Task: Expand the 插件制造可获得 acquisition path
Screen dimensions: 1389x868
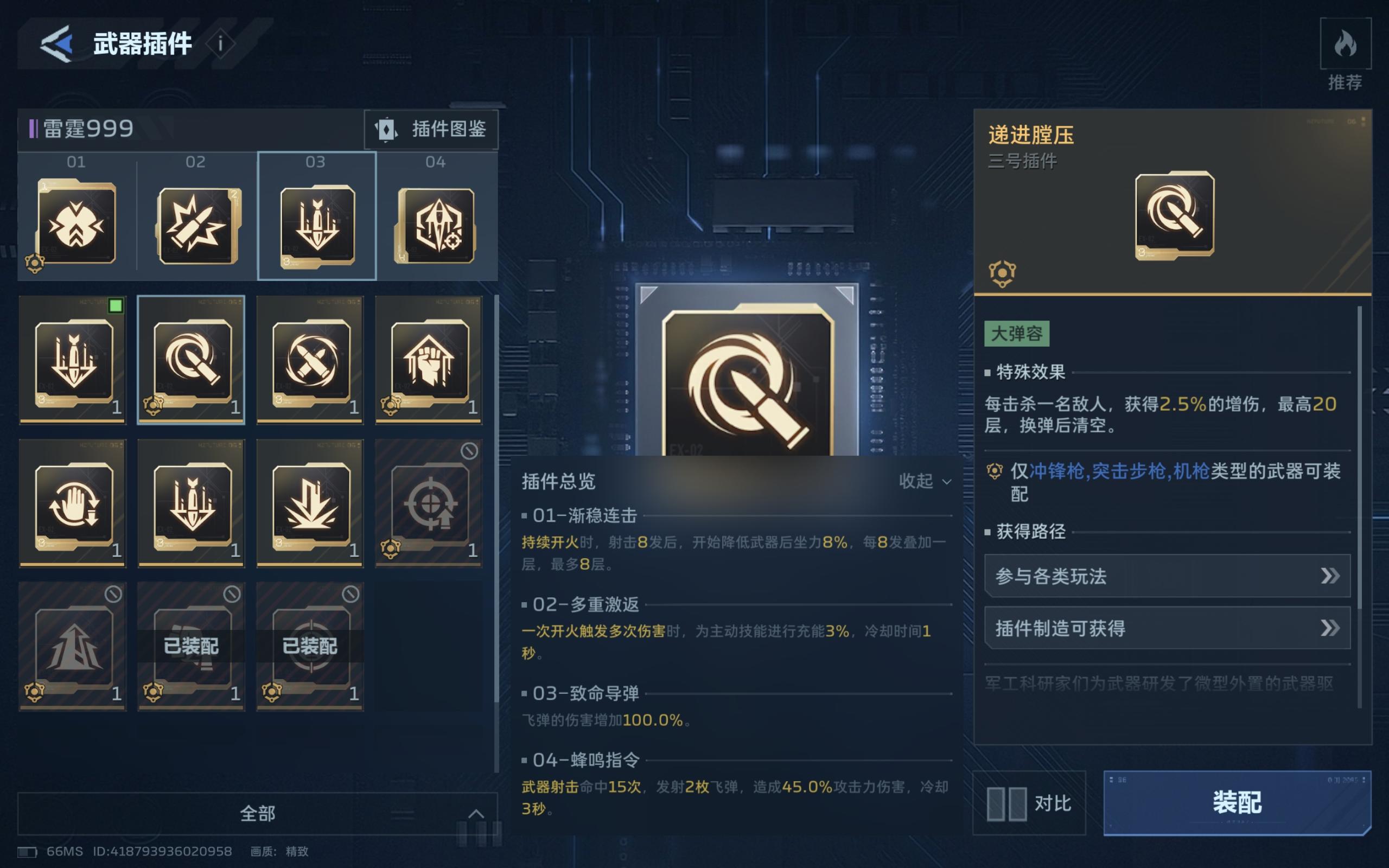Action: pos(1167,628)
